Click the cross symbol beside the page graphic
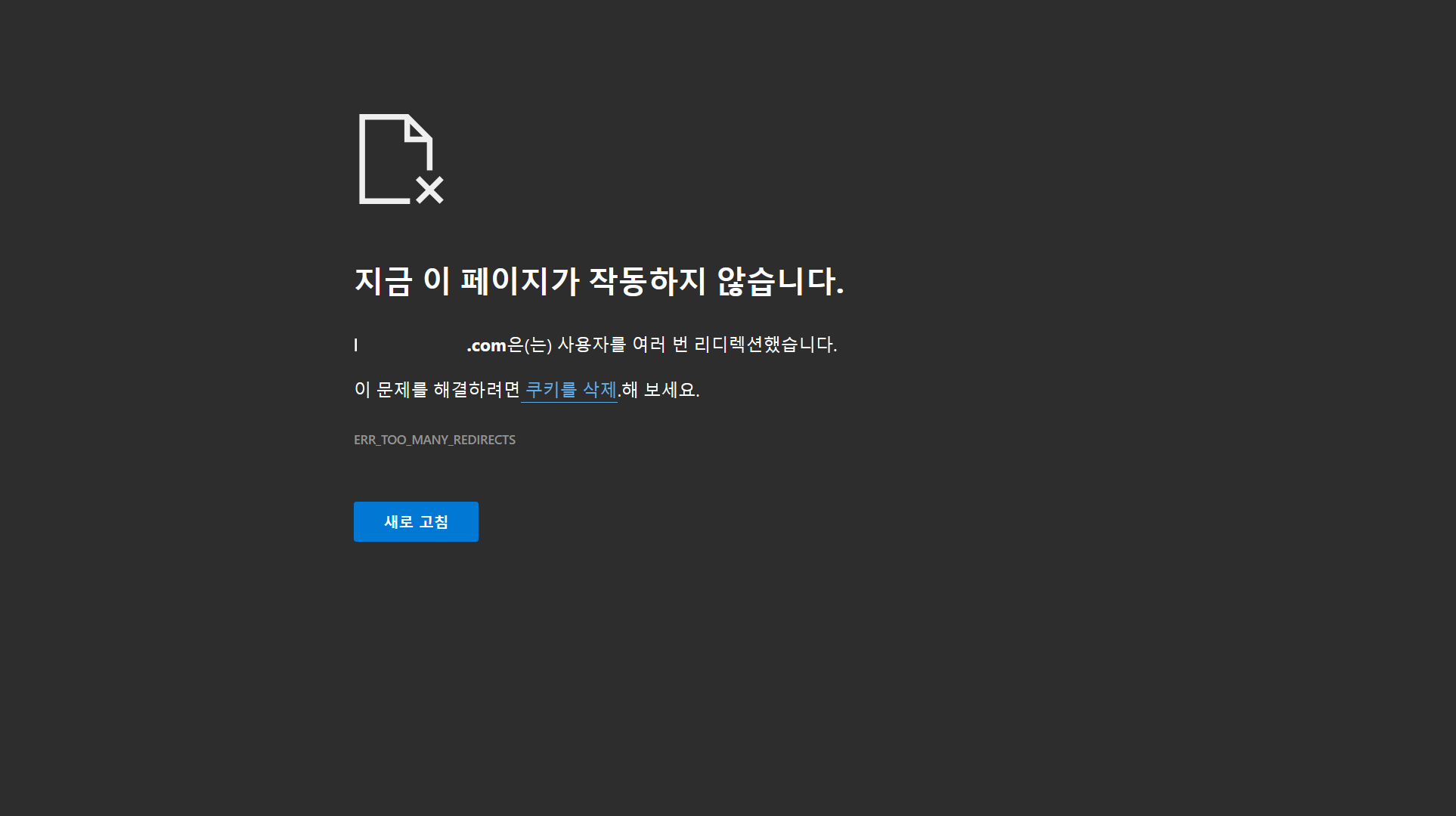This screenshot has height=816, width=1456. [429, 190]
